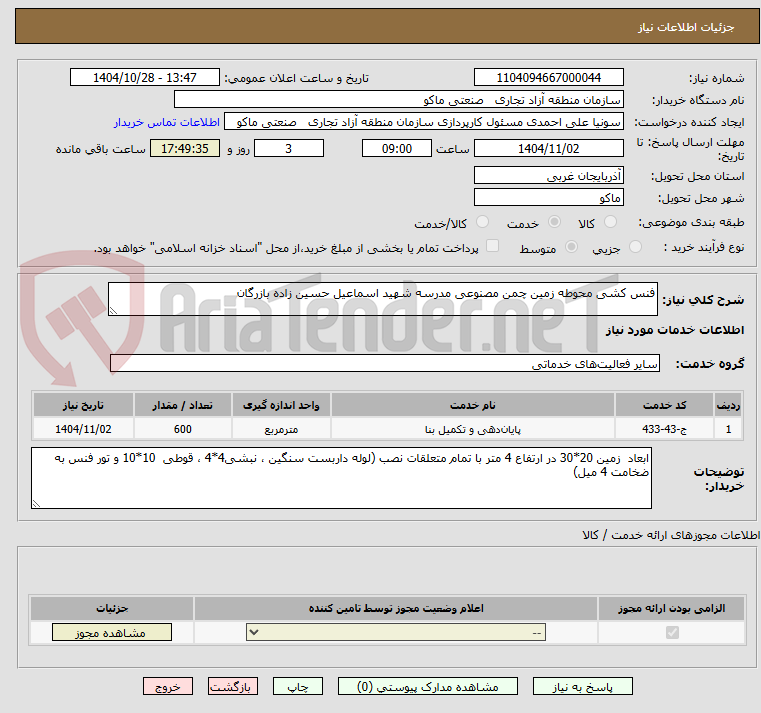This screenshot has width=761, height=713.
Task: Click the توضیحات خریدار notes textarea
Action: coord(342,478)
